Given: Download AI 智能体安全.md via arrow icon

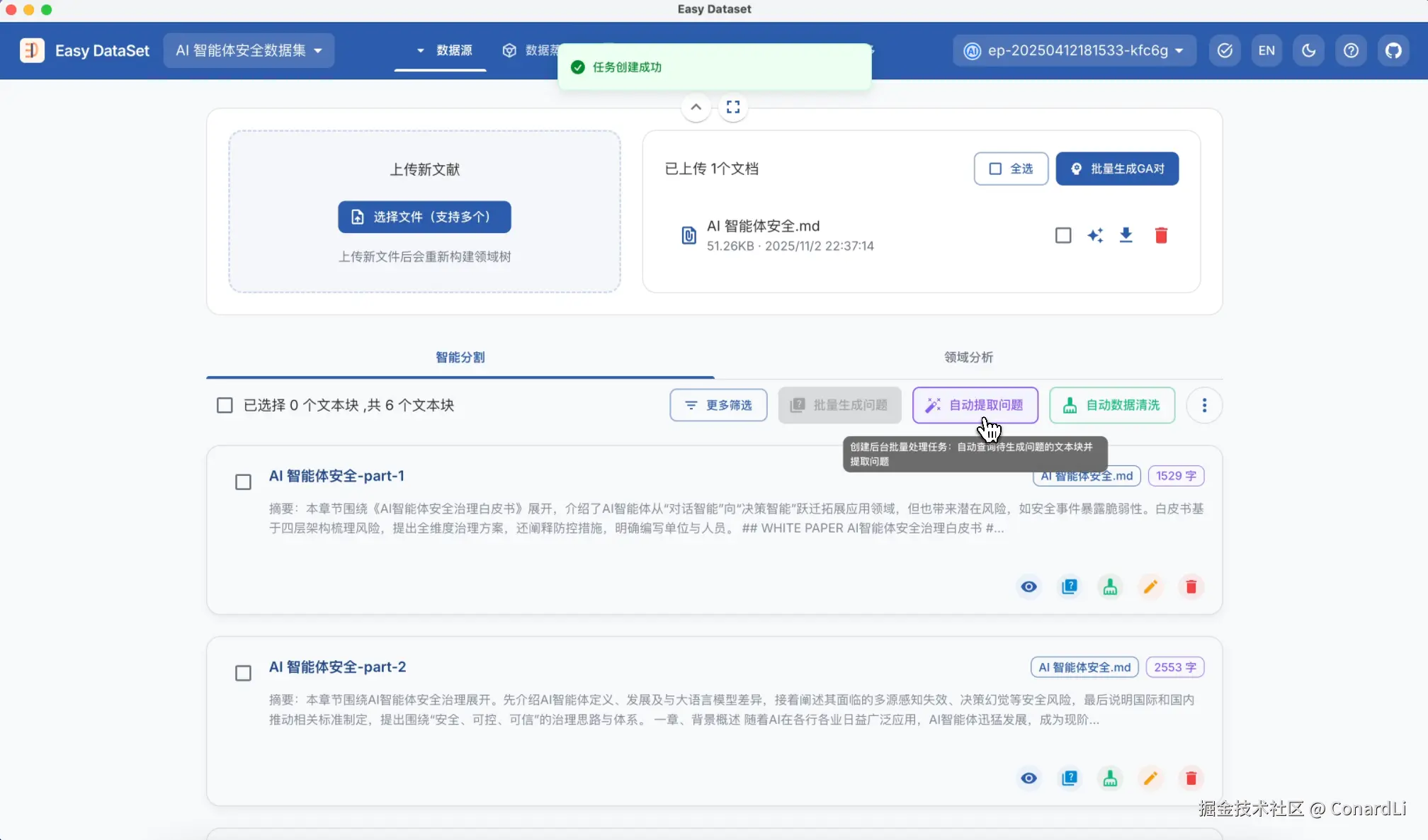Looking at the screenshot, I should coord(1126,235).
